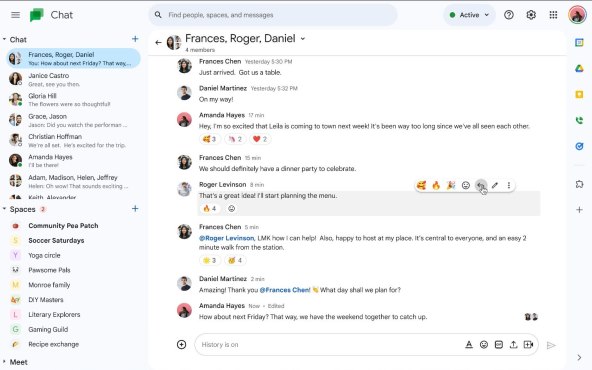Image resolution: width=592 pixels, height=370 pixels.
Task: Edit message with the pencil icon
Action: pyautogui.click(x=495, y=185)
